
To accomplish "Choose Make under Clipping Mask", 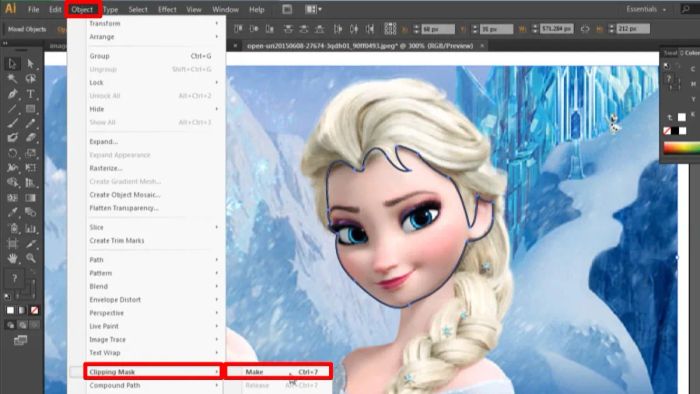I will click(278, 372).
